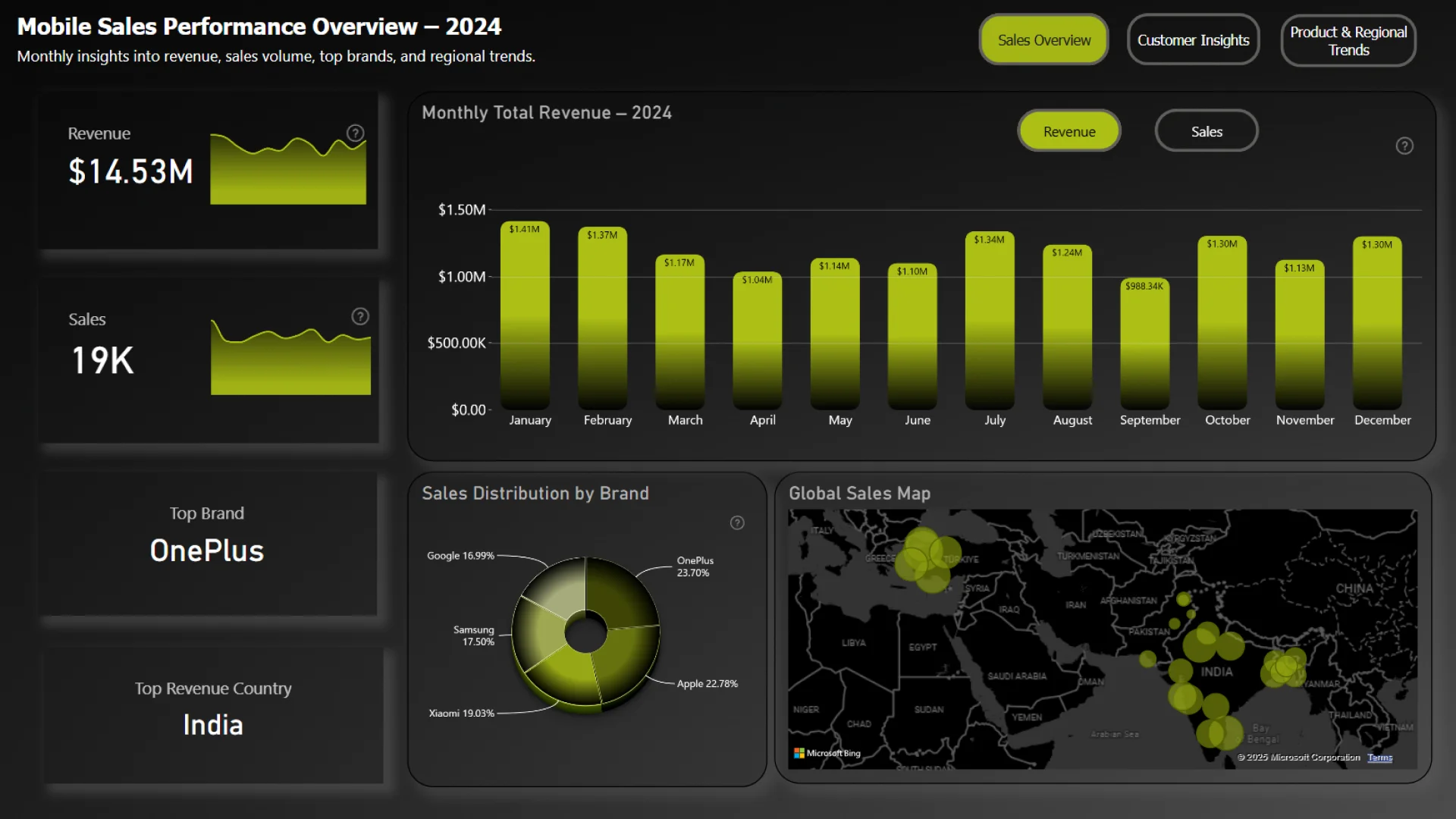Open help icon on Monthly Total Revenue chart
Image resolution: width=1456 pixels, height=819 pixels.
(x=1404, y=146)
